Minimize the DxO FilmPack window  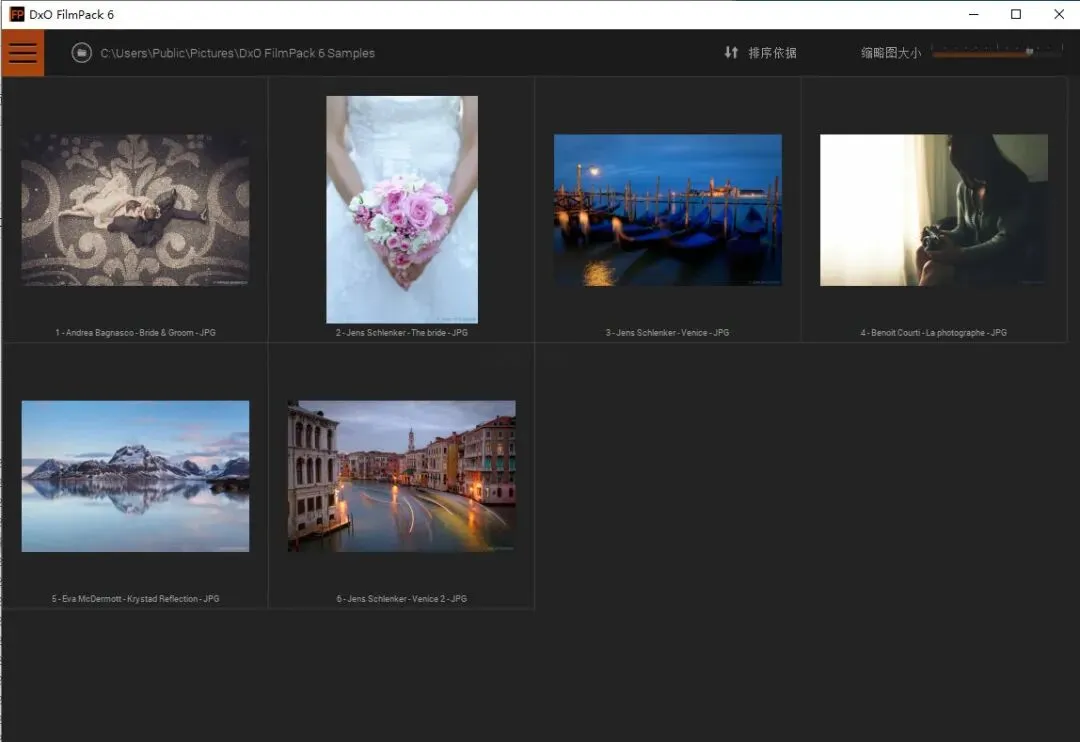coord(973,14)
